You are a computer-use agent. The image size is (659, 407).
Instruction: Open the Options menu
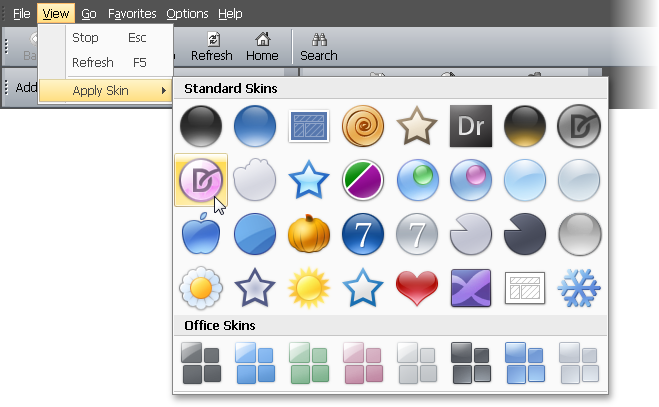click(x=187, y=14)
